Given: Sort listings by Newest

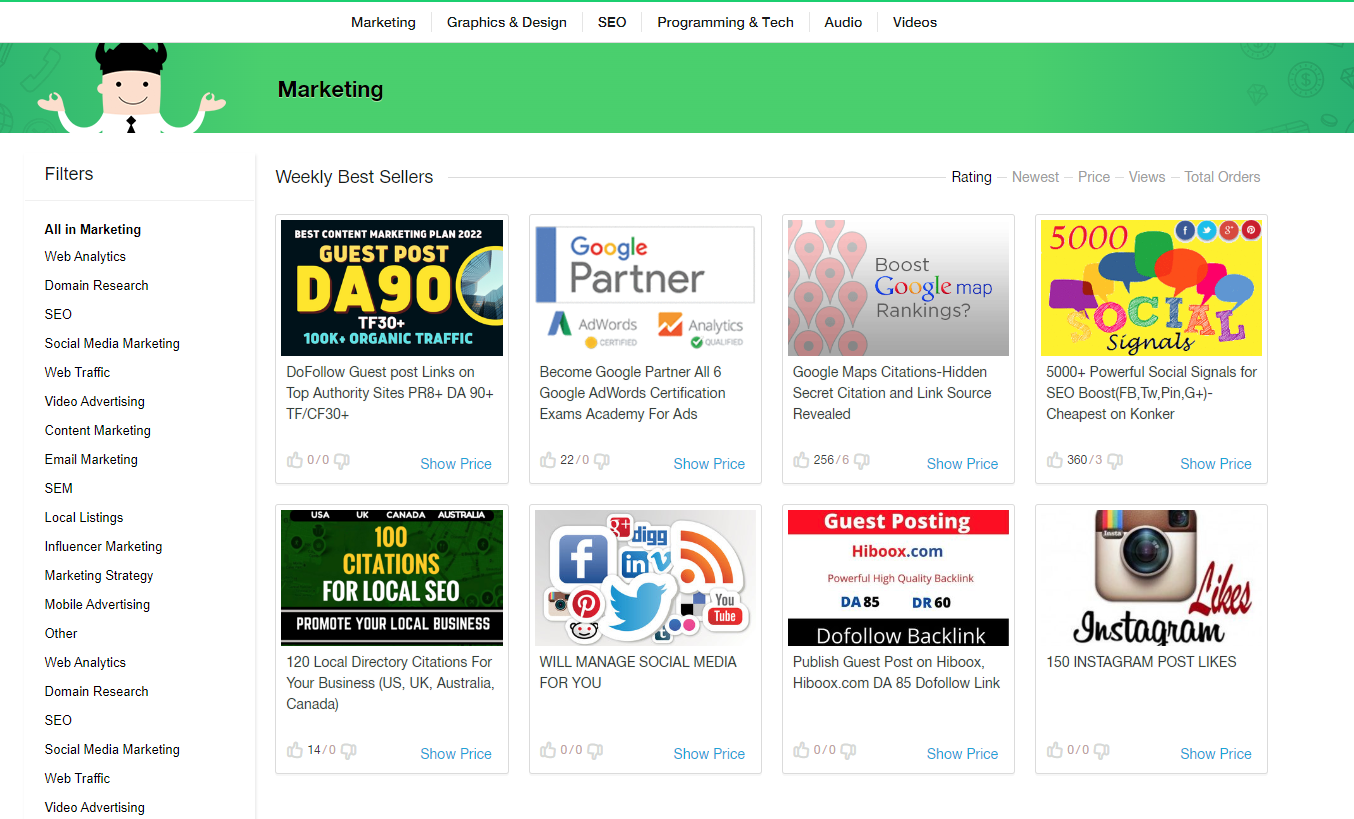Looking at the screenshot, I should pos(1035,177).
